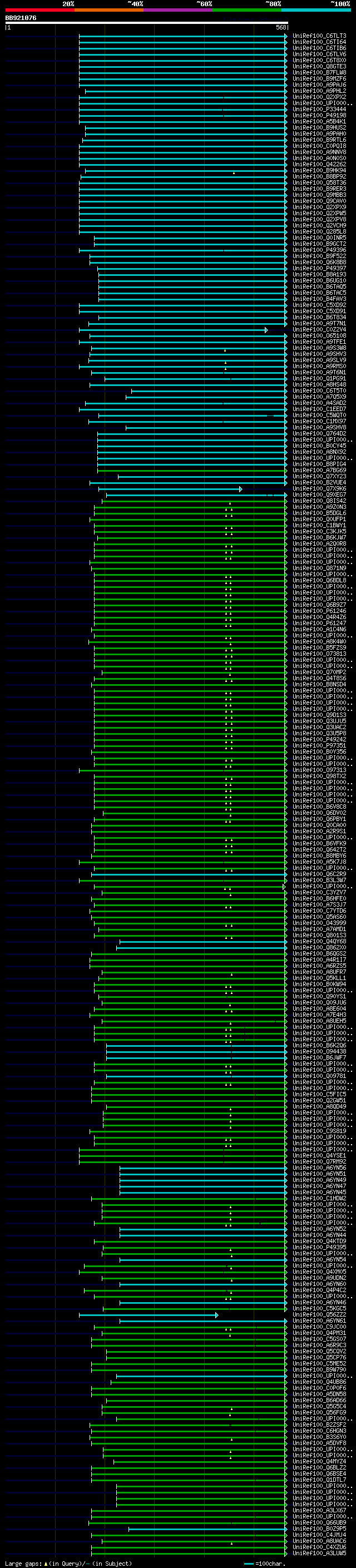Click the C0Z2V4 alignment end arrow
The image size is (356, 1568).
pos(266,330)
